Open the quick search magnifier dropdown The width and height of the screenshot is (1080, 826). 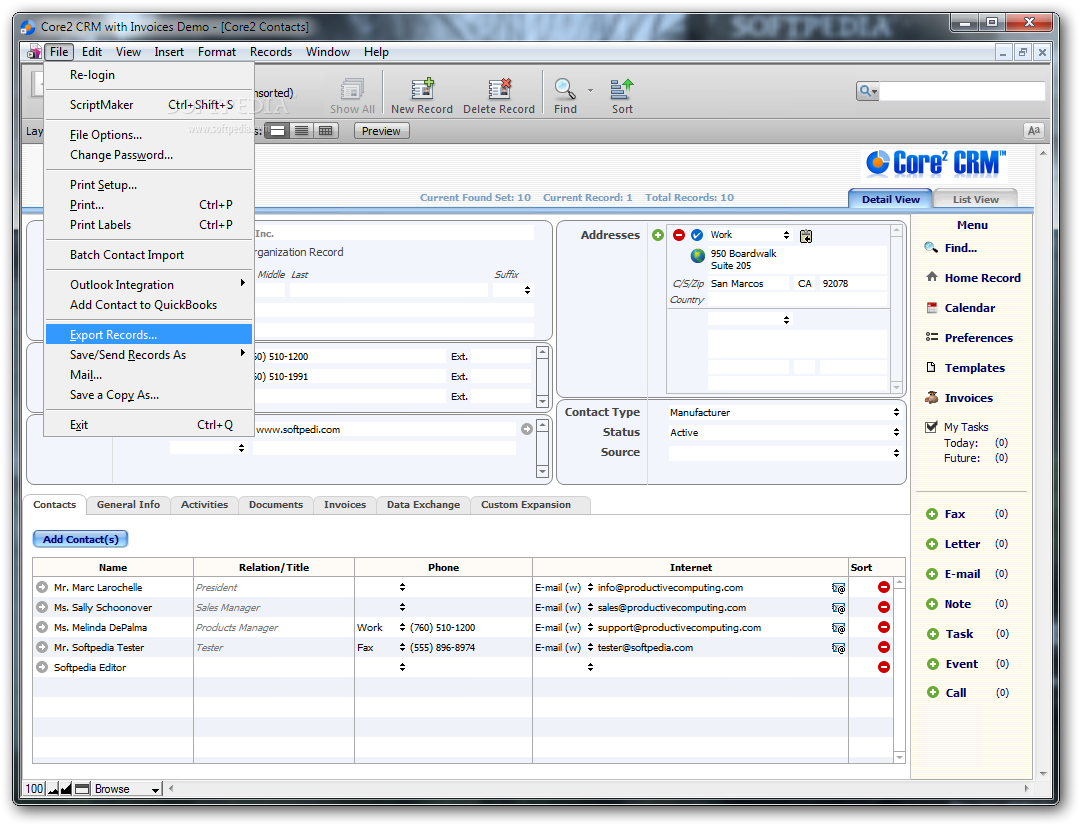pyautogui.click(x=868, y=91)
